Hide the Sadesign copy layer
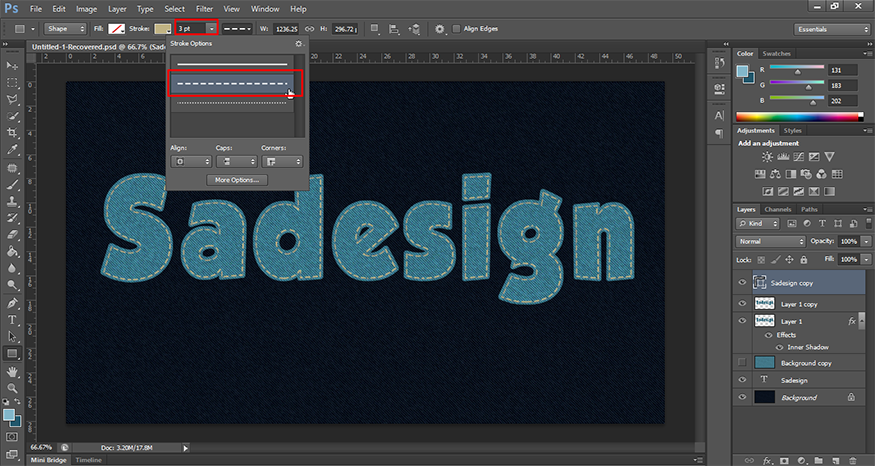This screenshot has width=875, height=466. pos(742,282)
